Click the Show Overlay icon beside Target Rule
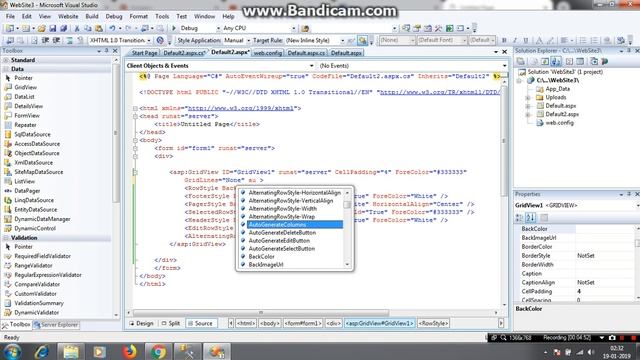Image resolution: width=640 pixels, height=360 pixels. (362, 40)
